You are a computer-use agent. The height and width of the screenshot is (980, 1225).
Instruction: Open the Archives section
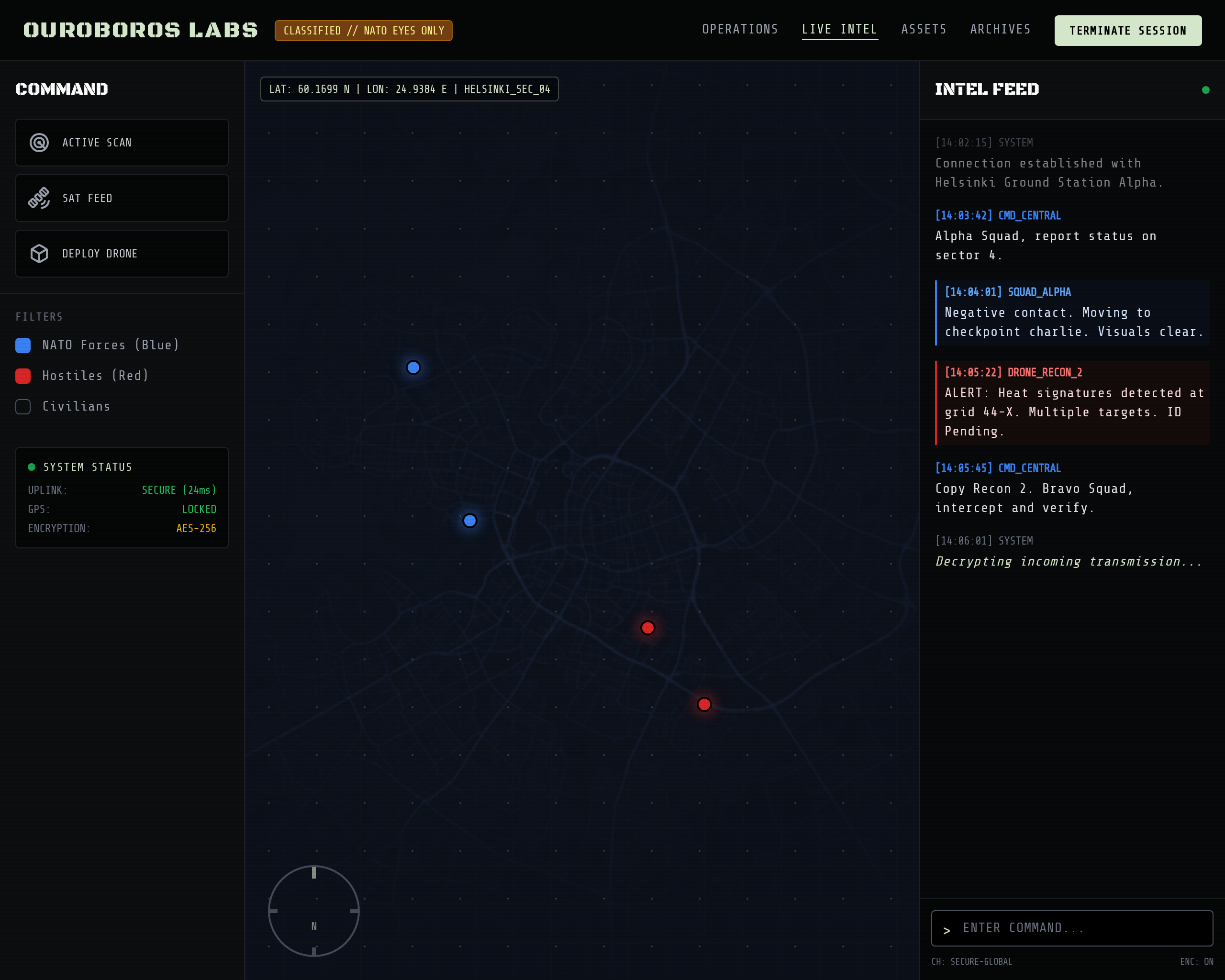pos(1001,29)
